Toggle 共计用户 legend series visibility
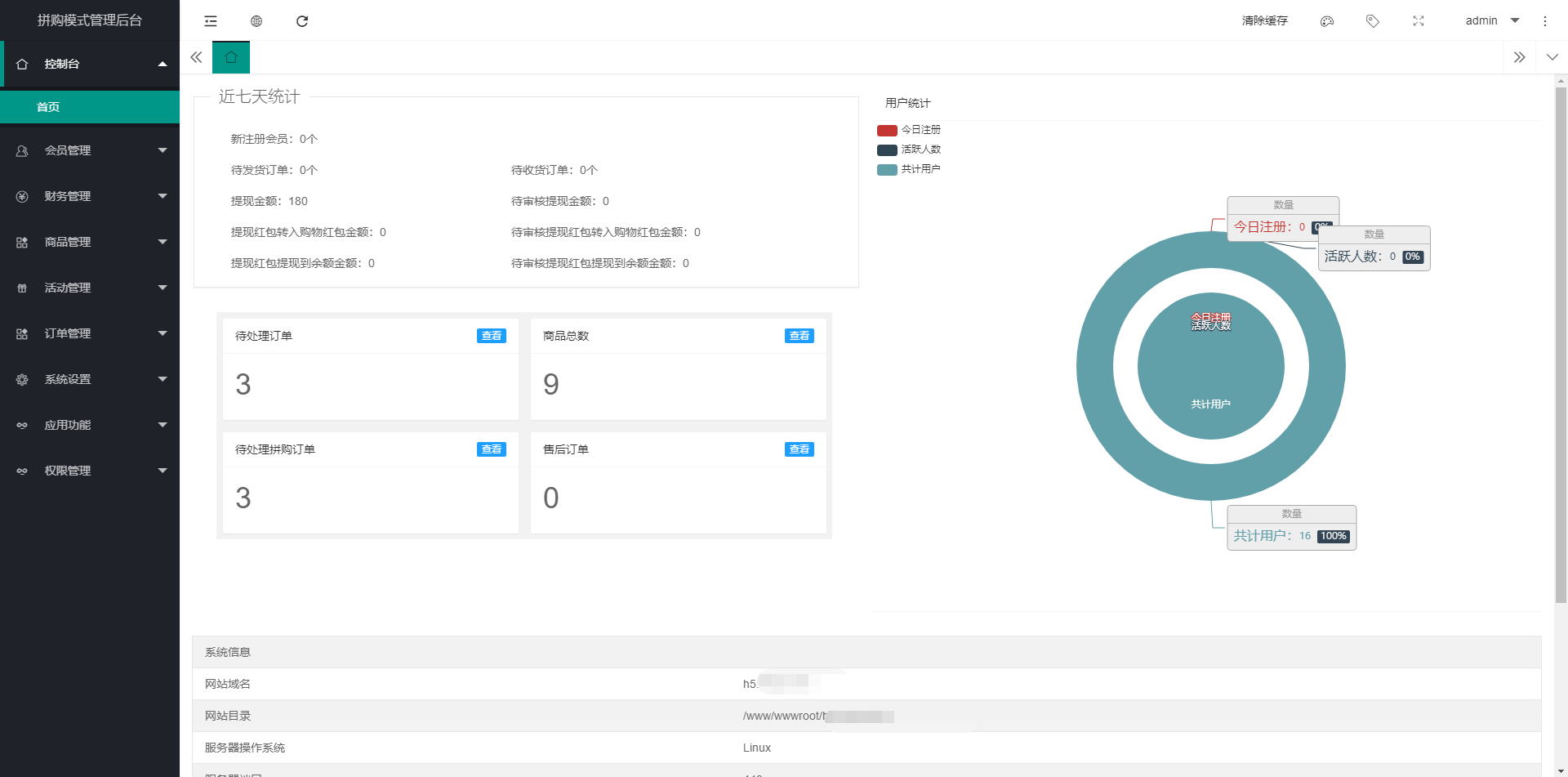 [908, 169]
